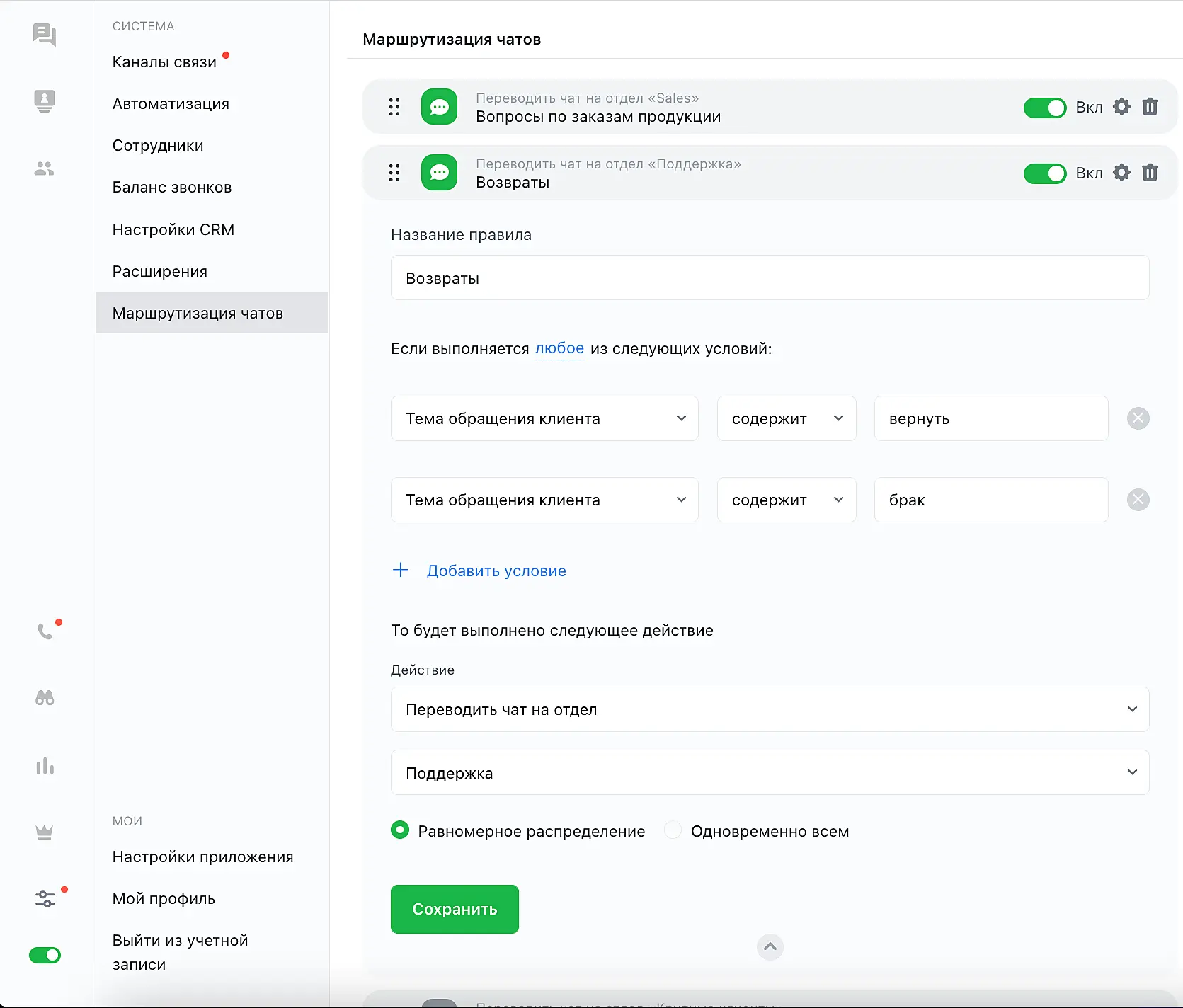Turn off the «Возвраты» rule toggle
The width and height of the screenshot is (1183, 1008).
click(1044, 173)
